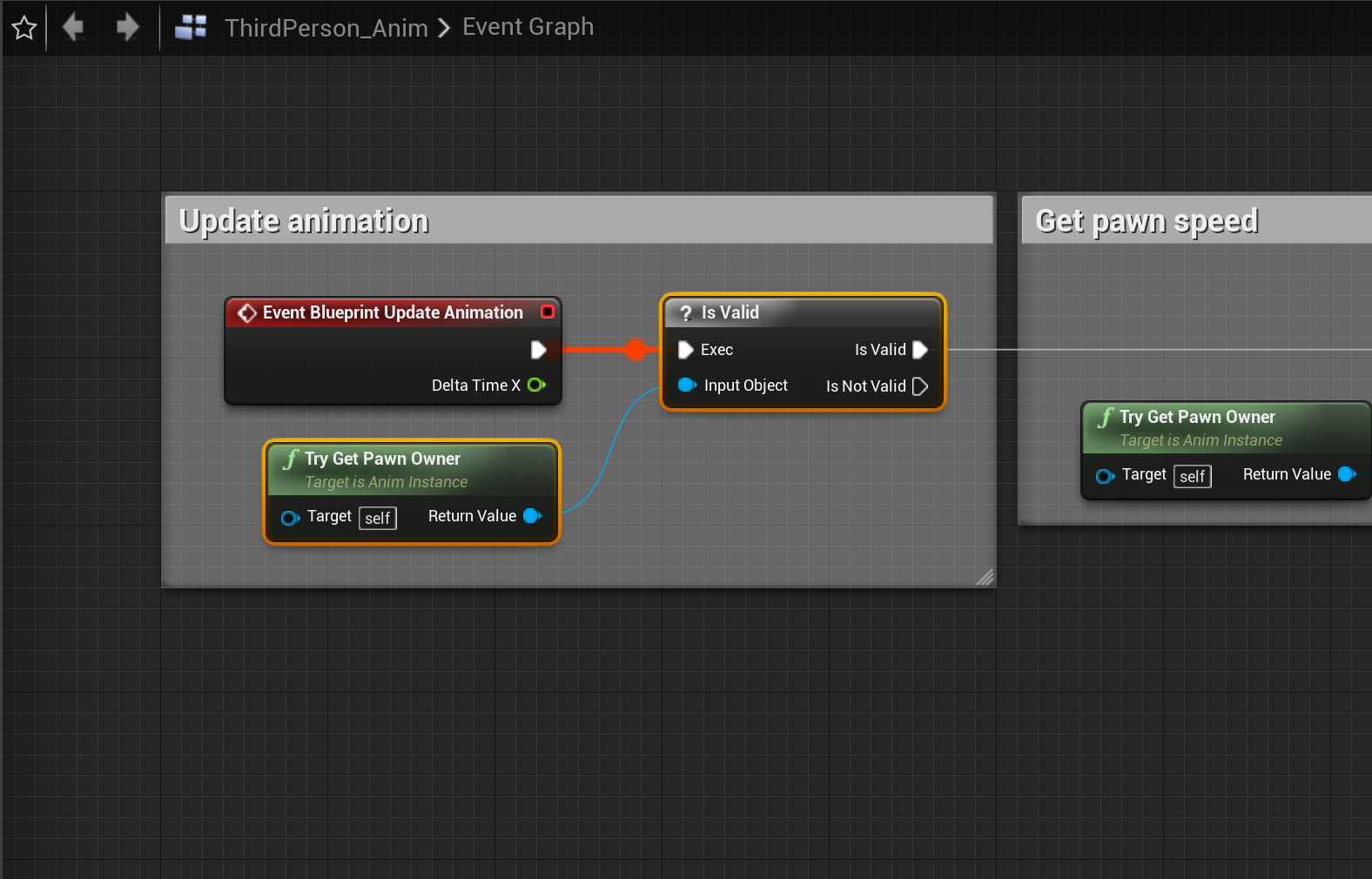Navigate forward with the right arrow
The width and height of the screenshot is (1372, 879).
pos(127,27)
